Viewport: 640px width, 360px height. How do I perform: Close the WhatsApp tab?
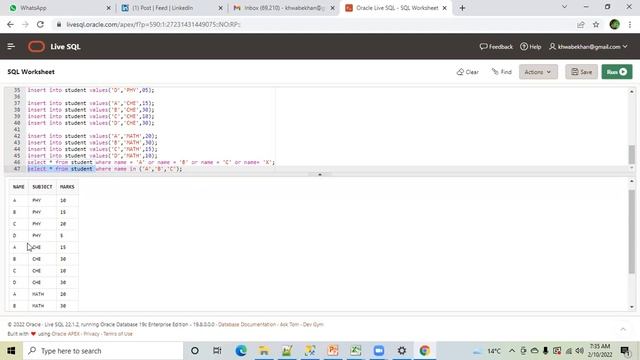tap(108, 8)
